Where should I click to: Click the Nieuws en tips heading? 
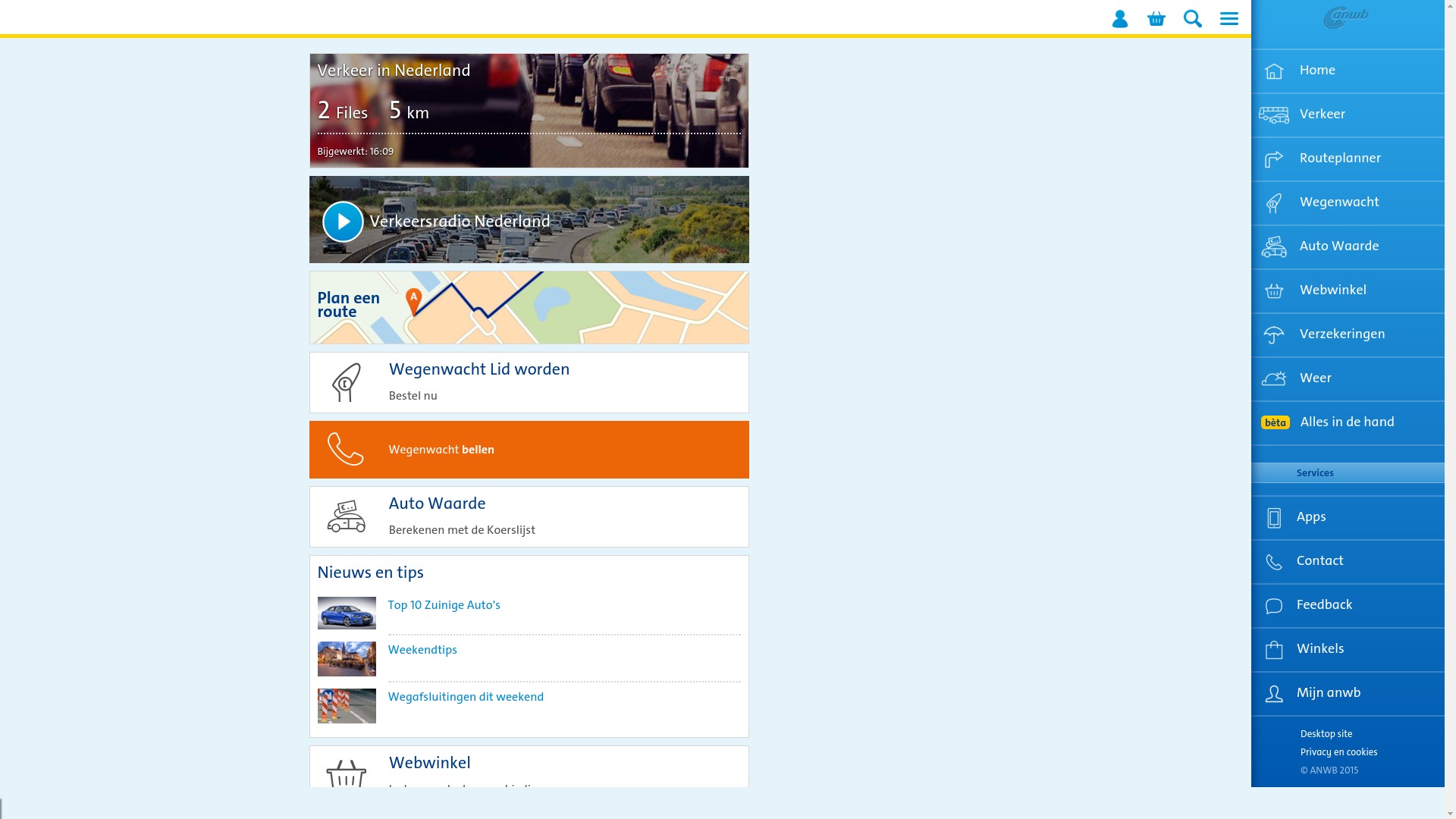371,573
